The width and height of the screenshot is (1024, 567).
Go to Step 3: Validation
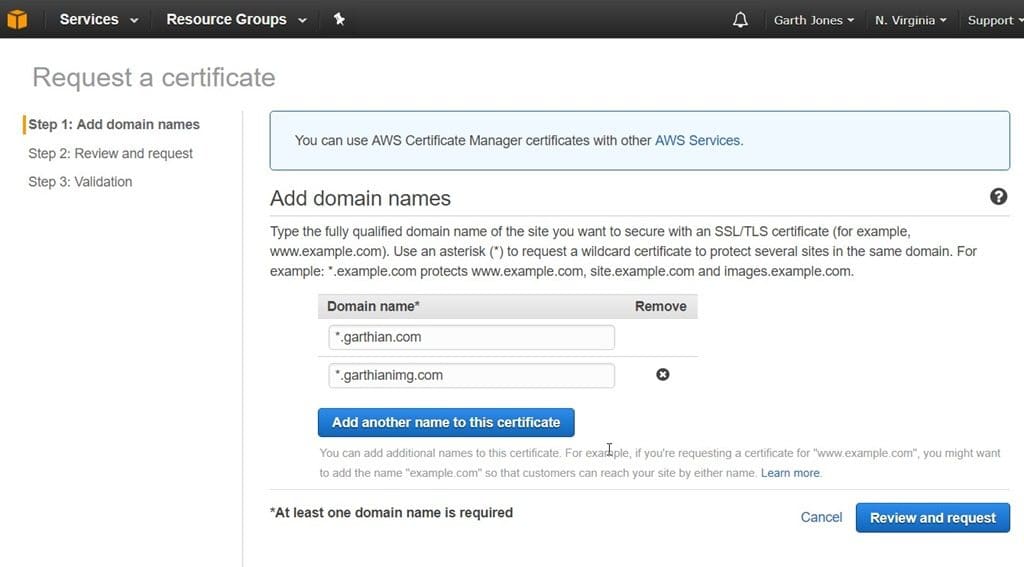[80, 182]
